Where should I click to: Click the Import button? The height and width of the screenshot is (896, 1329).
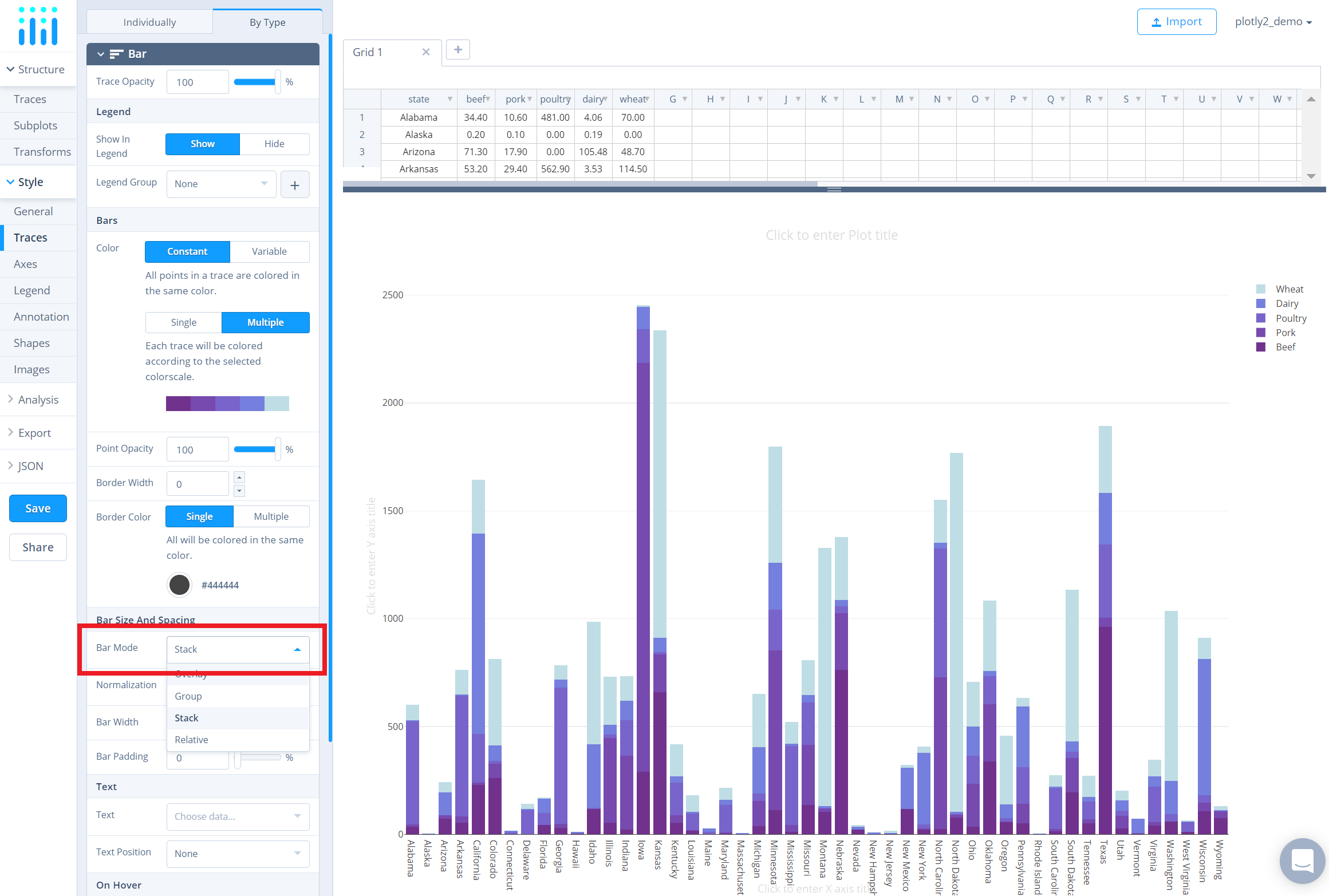click(x=1176, y=22)
